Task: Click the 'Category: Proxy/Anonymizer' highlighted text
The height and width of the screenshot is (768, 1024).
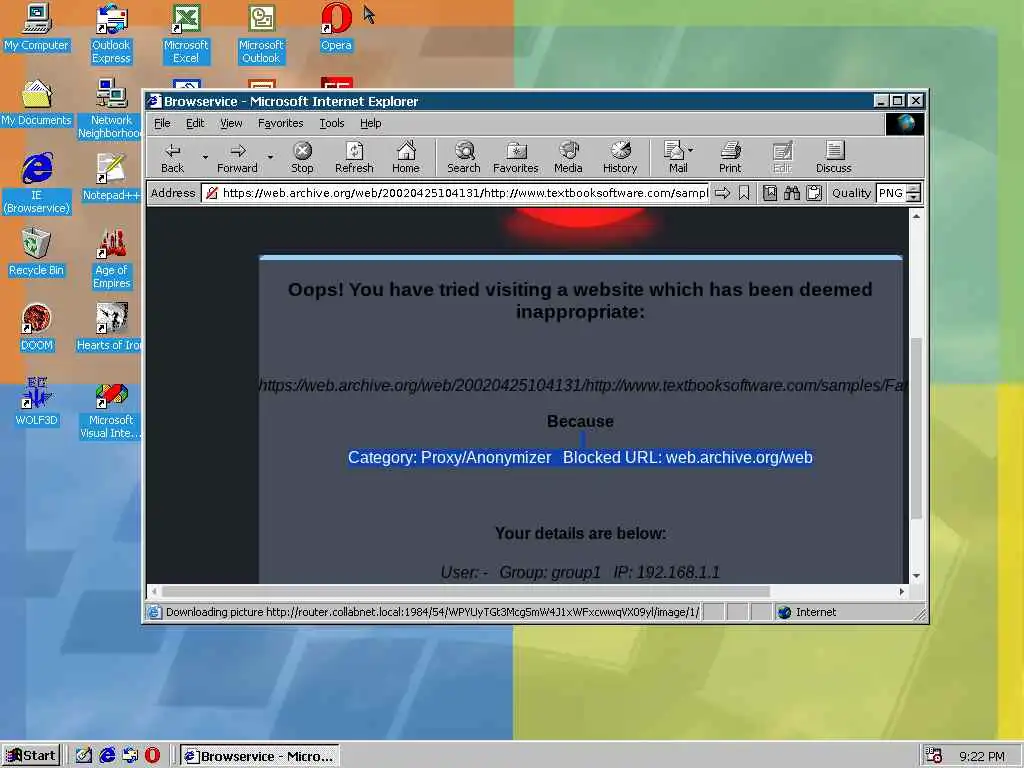Action: click(x=449, y=457)
